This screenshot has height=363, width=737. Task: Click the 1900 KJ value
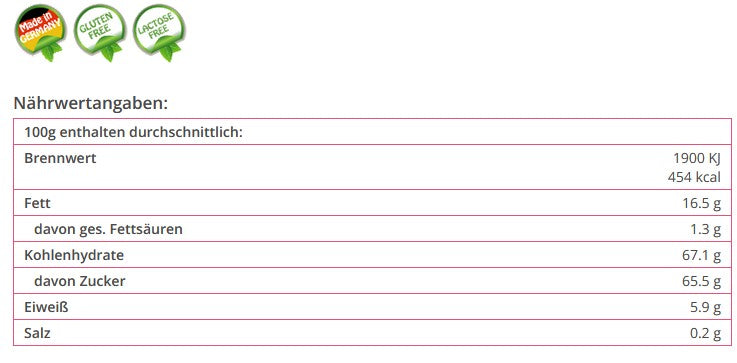click(697, 158)
